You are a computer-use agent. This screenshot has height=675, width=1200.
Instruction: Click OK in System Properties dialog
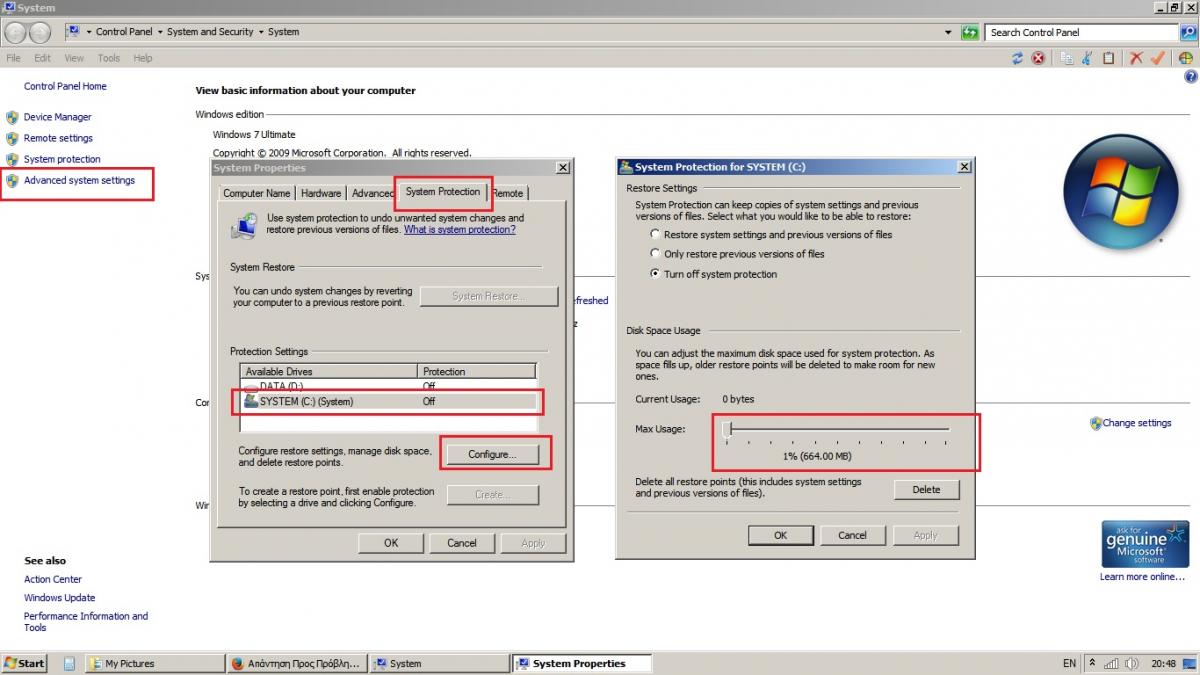(x=391, y=543)
